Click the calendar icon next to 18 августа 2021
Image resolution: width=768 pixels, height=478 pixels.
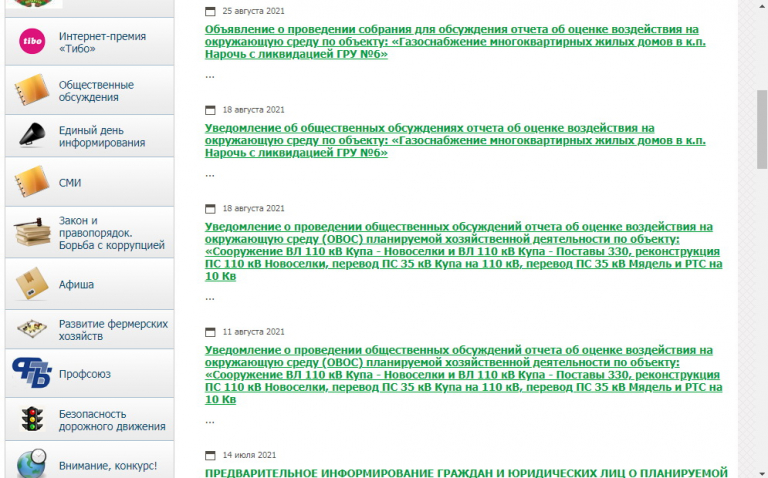[x=210, y=109]
